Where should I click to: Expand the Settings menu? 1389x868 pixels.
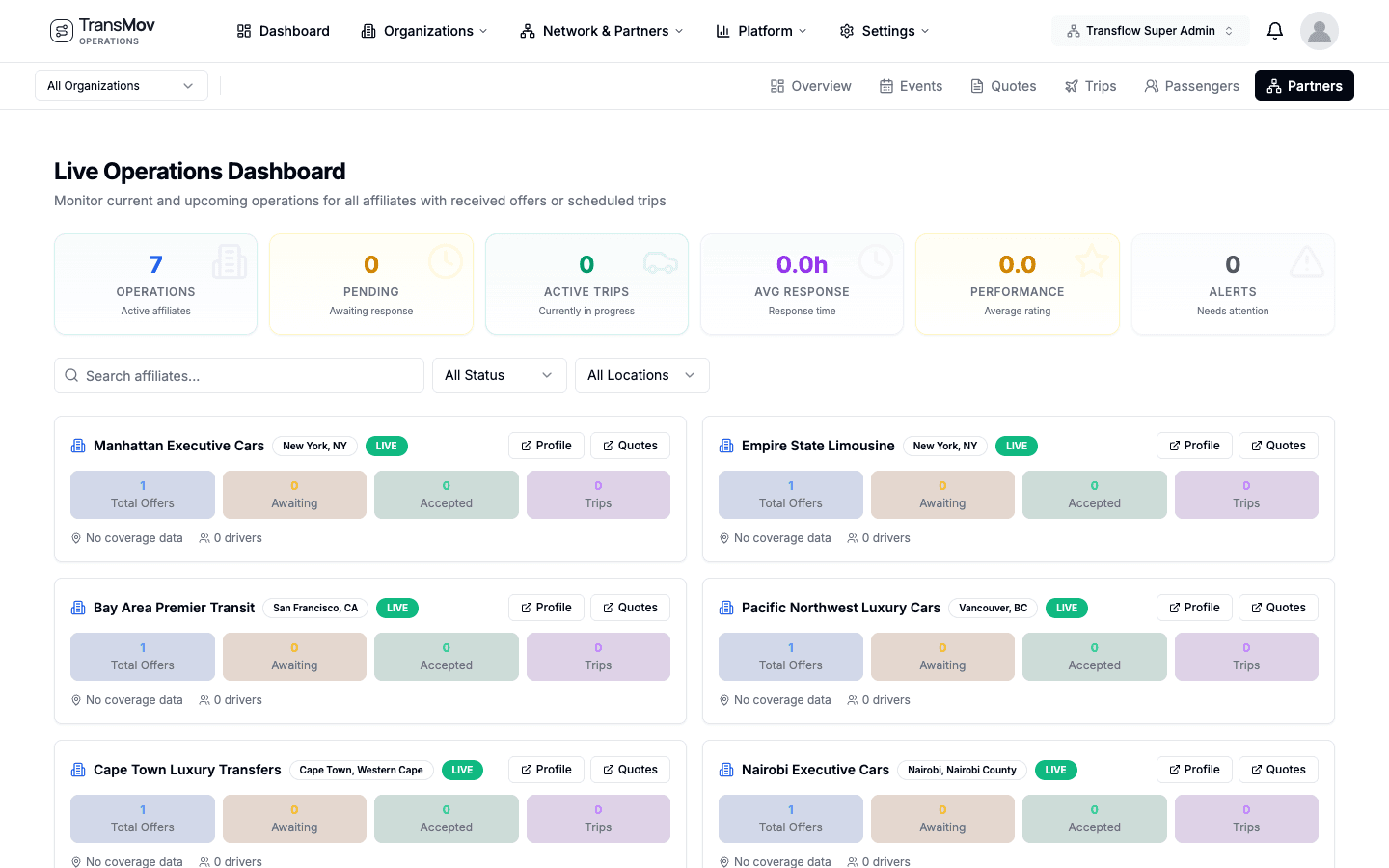click(883, 30)
